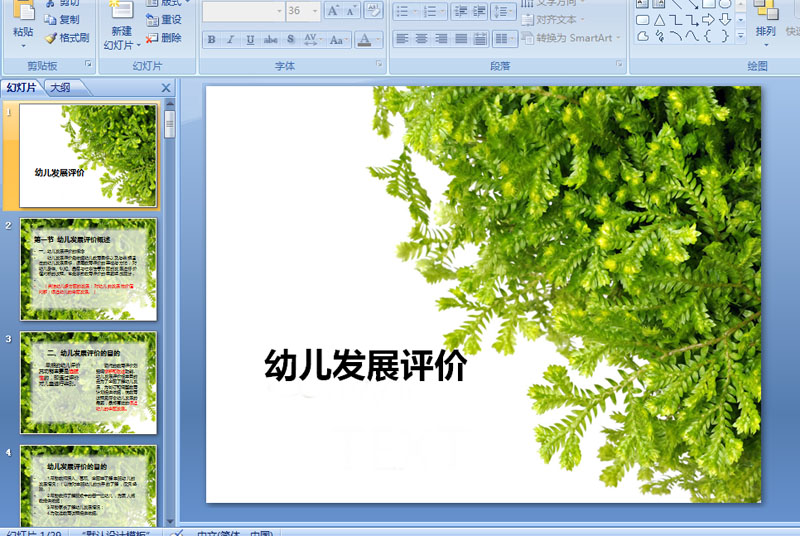Open font color A swatch
The height and width of the screenshot is (536, 800).
tap(364, 39)
